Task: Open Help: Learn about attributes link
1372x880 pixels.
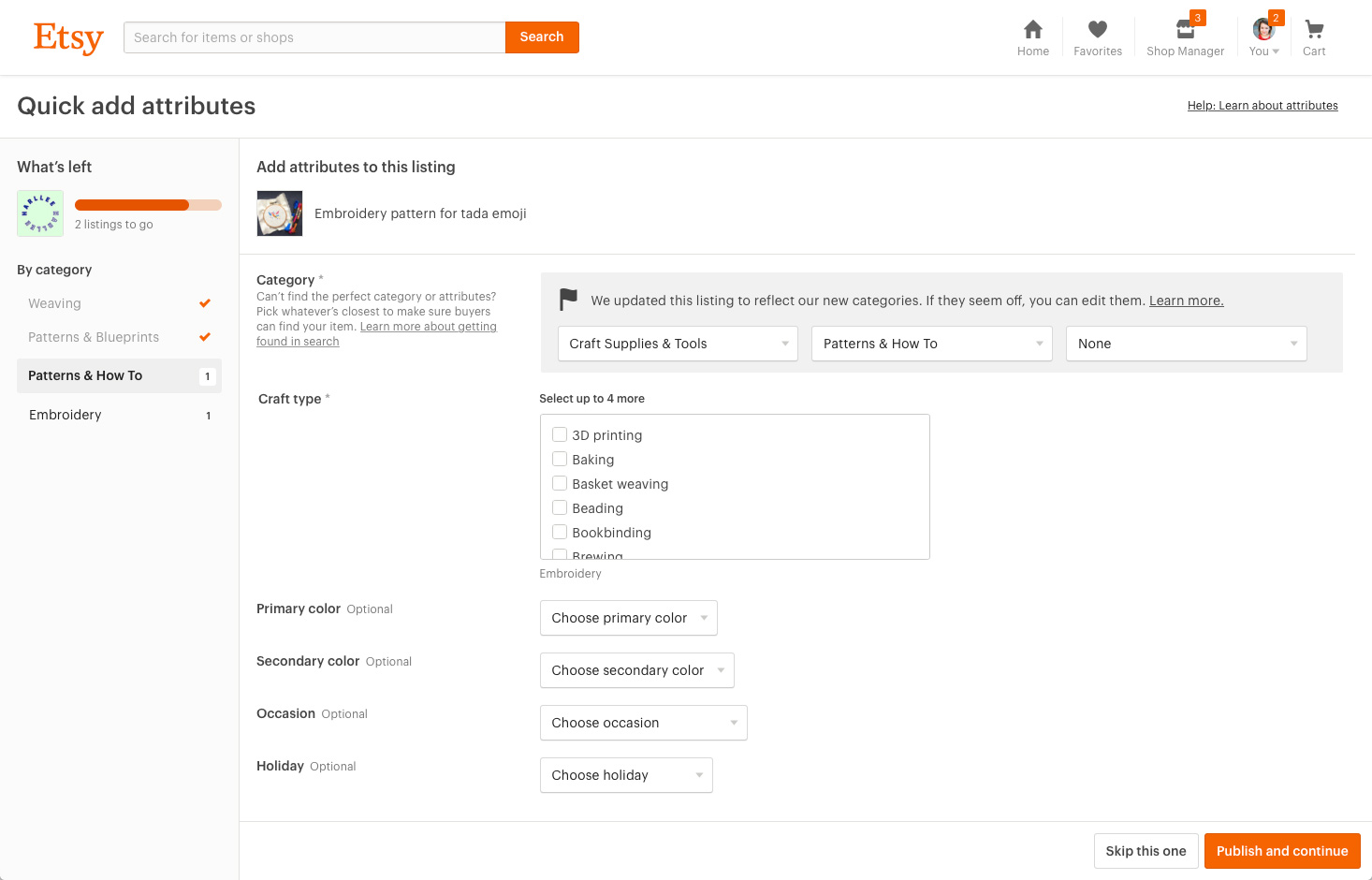Action: pos(1263,106)
